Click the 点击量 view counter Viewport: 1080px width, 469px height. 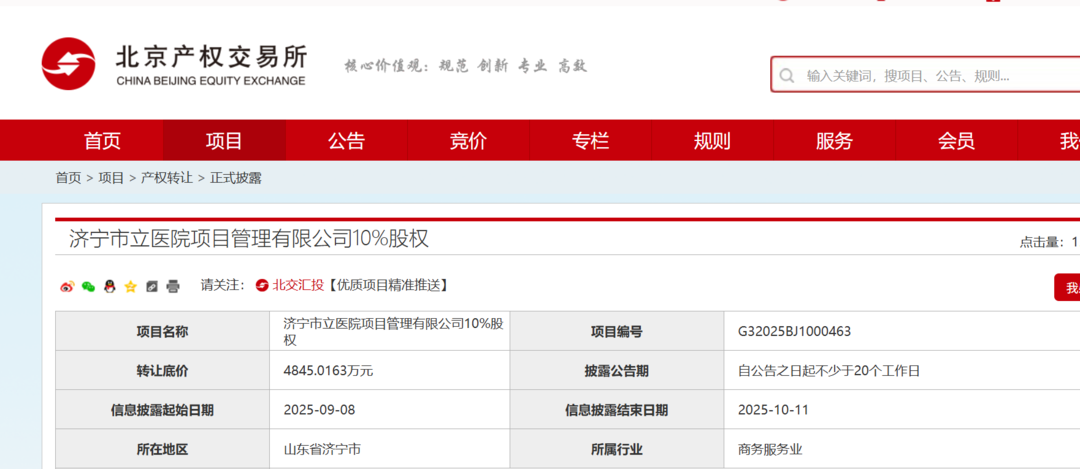point(1049,242)
